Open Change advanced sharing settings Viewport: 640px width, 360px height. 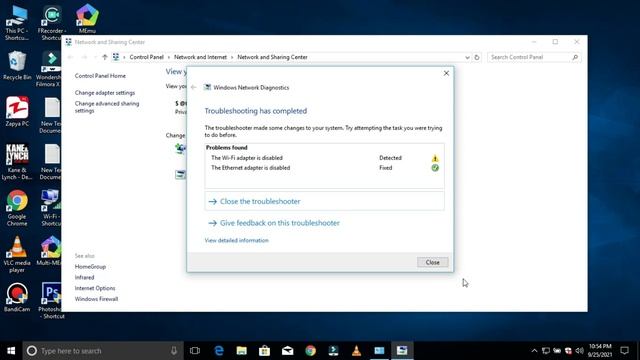click(x=107, y=107)
